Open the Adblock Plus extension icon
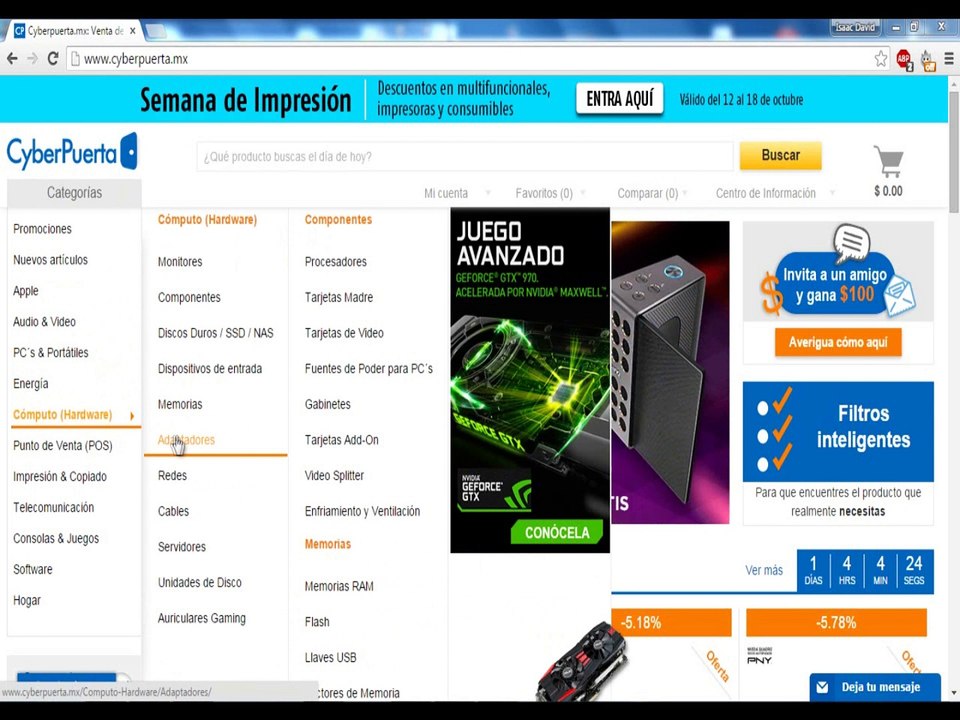The width and height of the screenshot is (960, 720). (x=904, y=60)
